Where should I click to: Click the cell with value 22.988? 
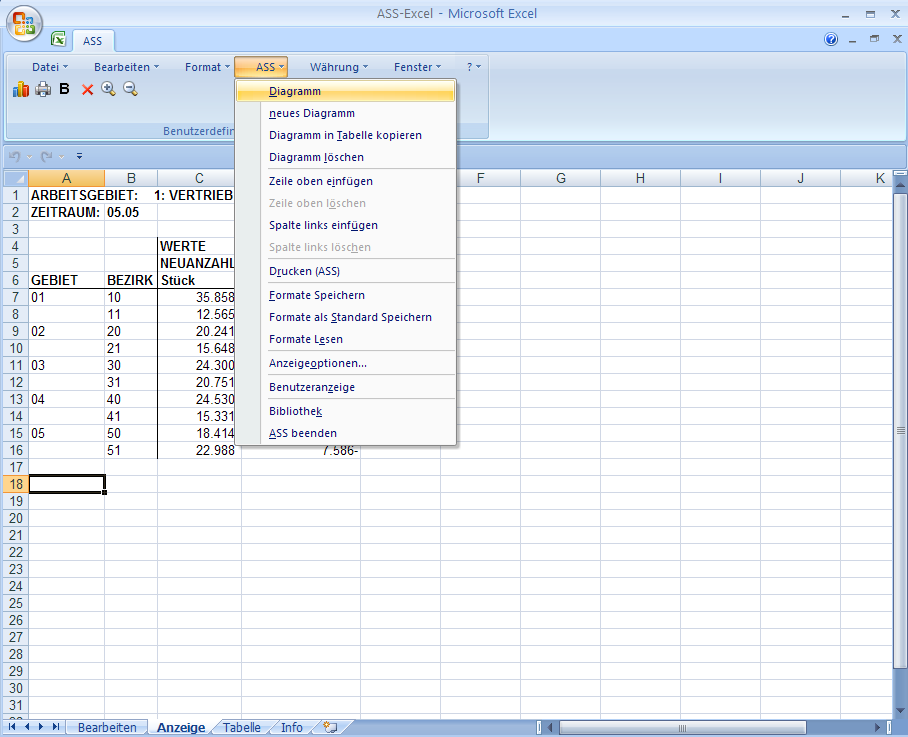199,450
